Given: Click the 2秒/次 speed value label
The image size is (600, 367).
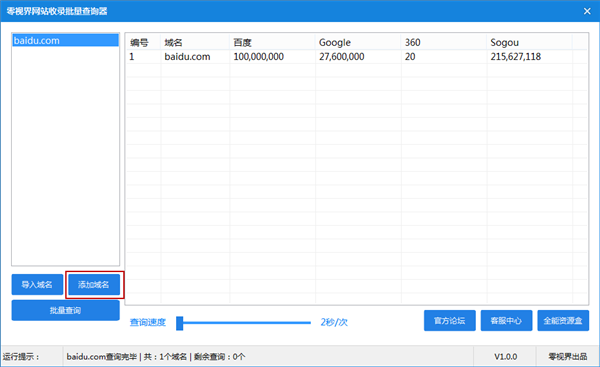Looking at the screenshot, I should click(334, 322).
